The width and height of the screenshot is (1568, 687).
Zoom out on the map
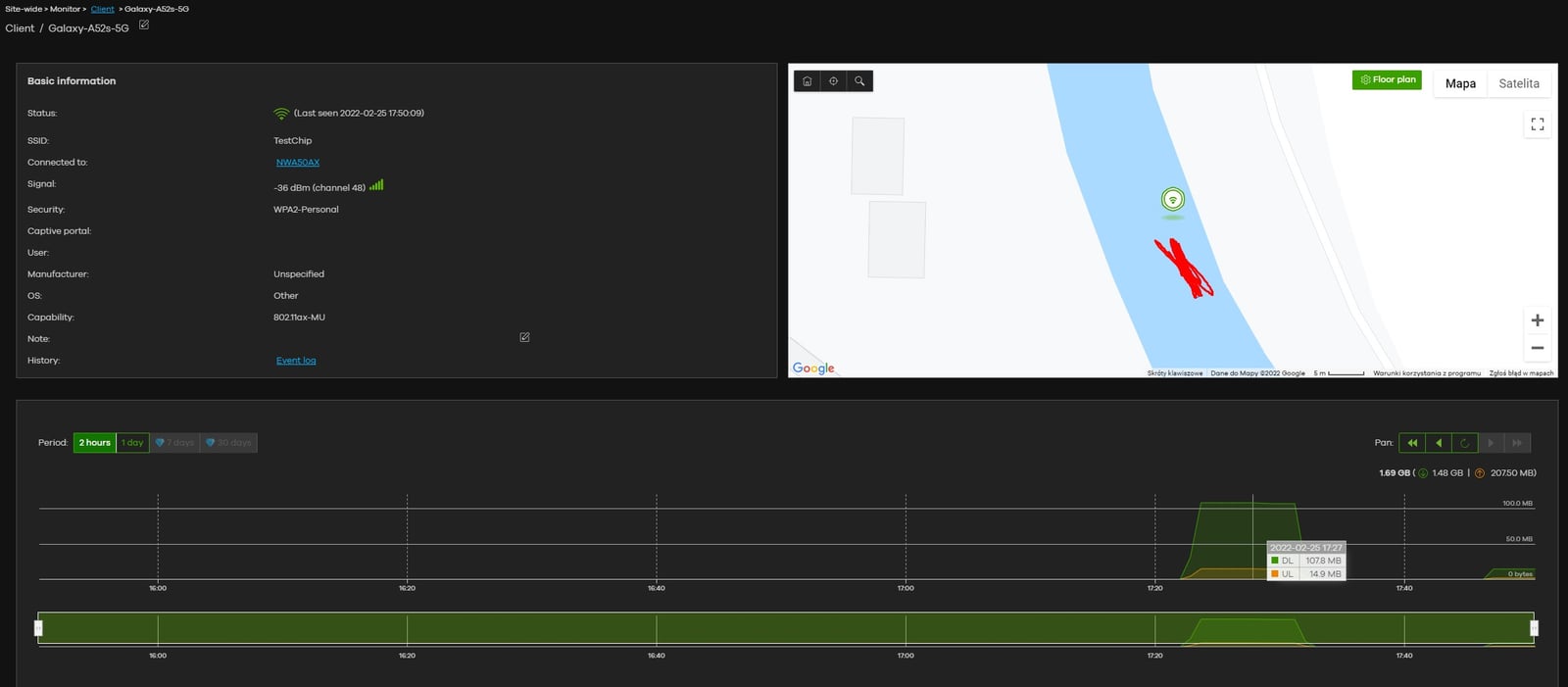[x=1537, y=348]
